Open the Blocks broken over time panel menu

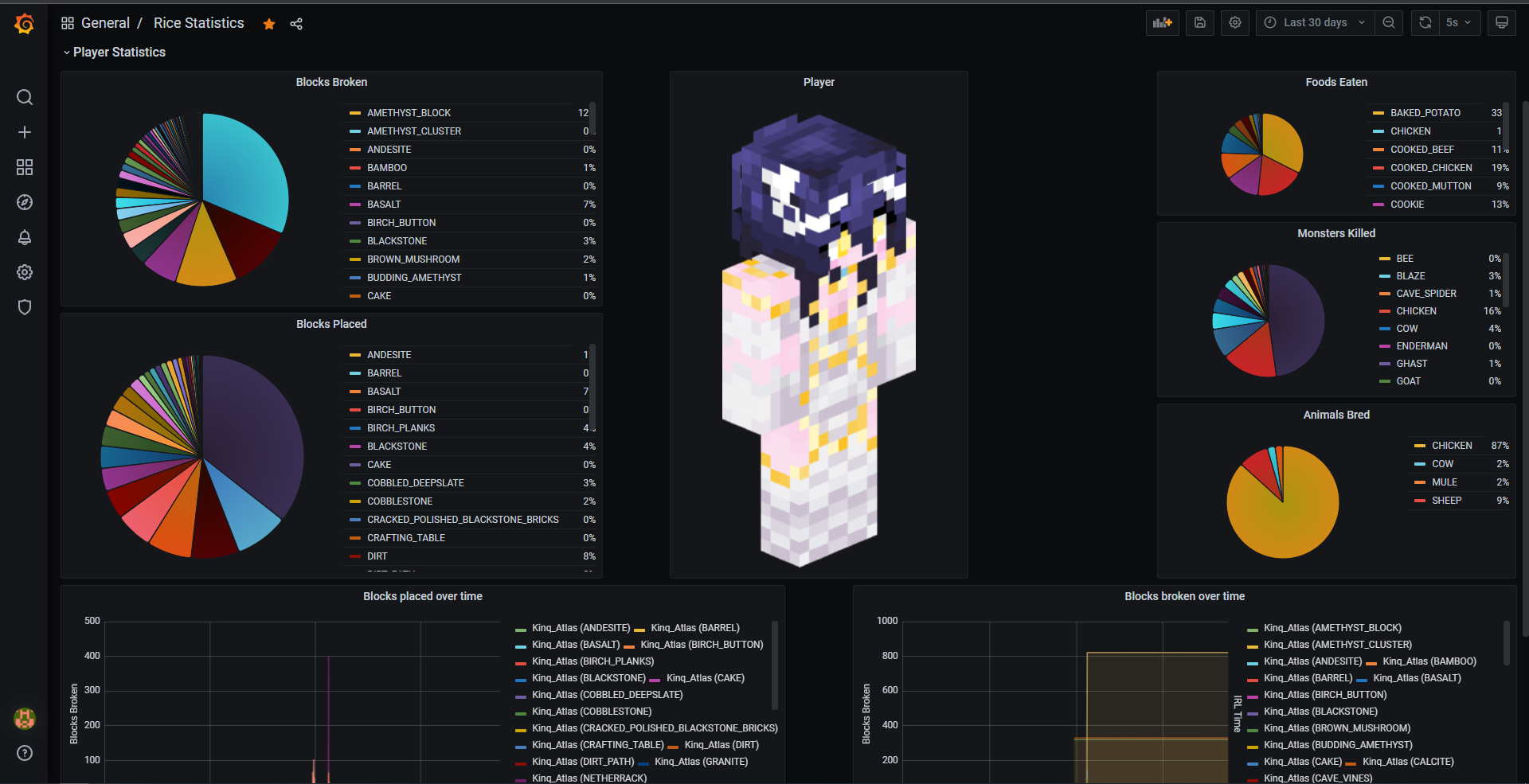[x=1184, y=596]
